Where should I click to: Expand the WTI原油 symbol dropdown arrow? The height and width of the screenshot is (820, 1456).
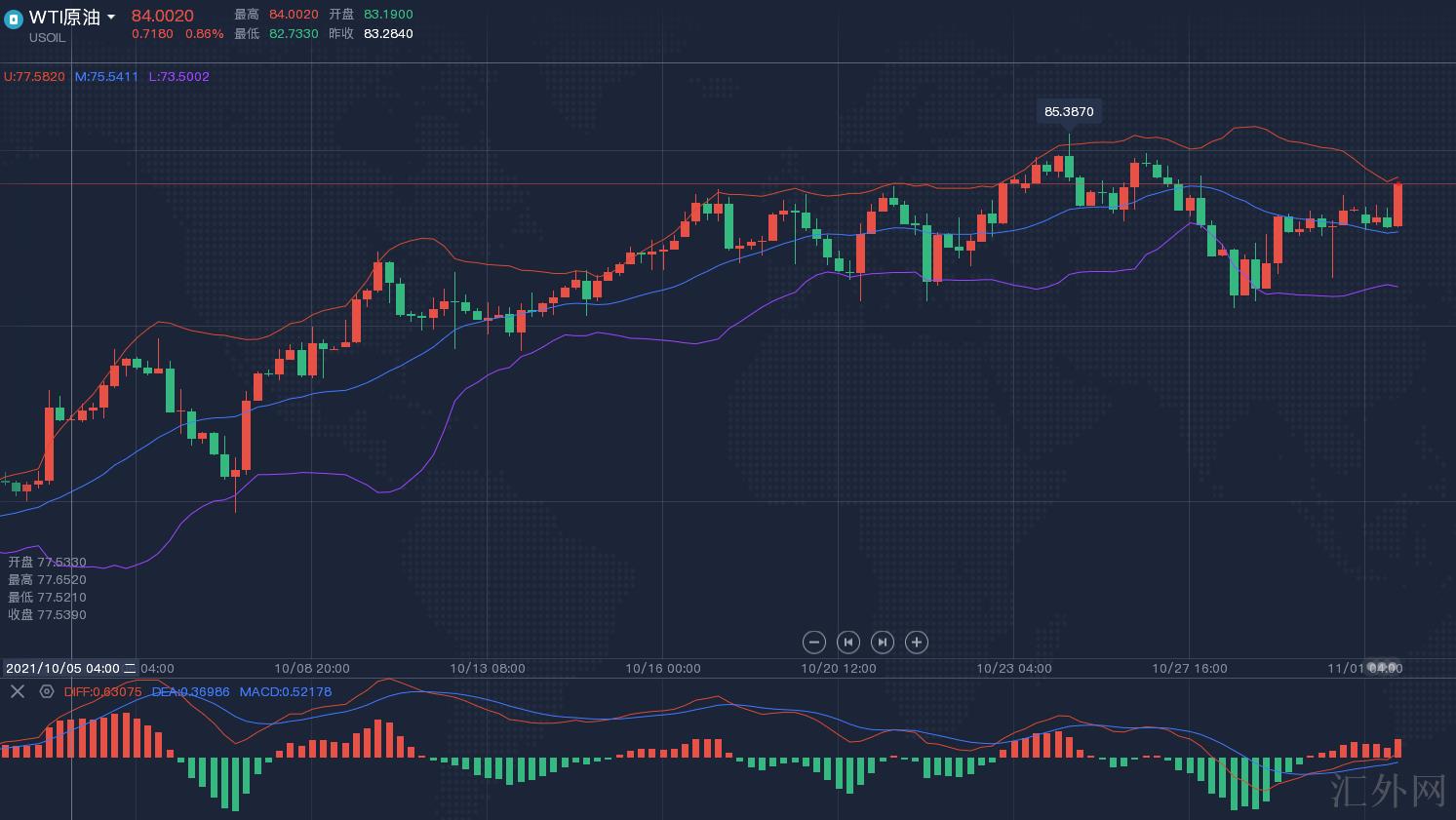click(111, 18)
